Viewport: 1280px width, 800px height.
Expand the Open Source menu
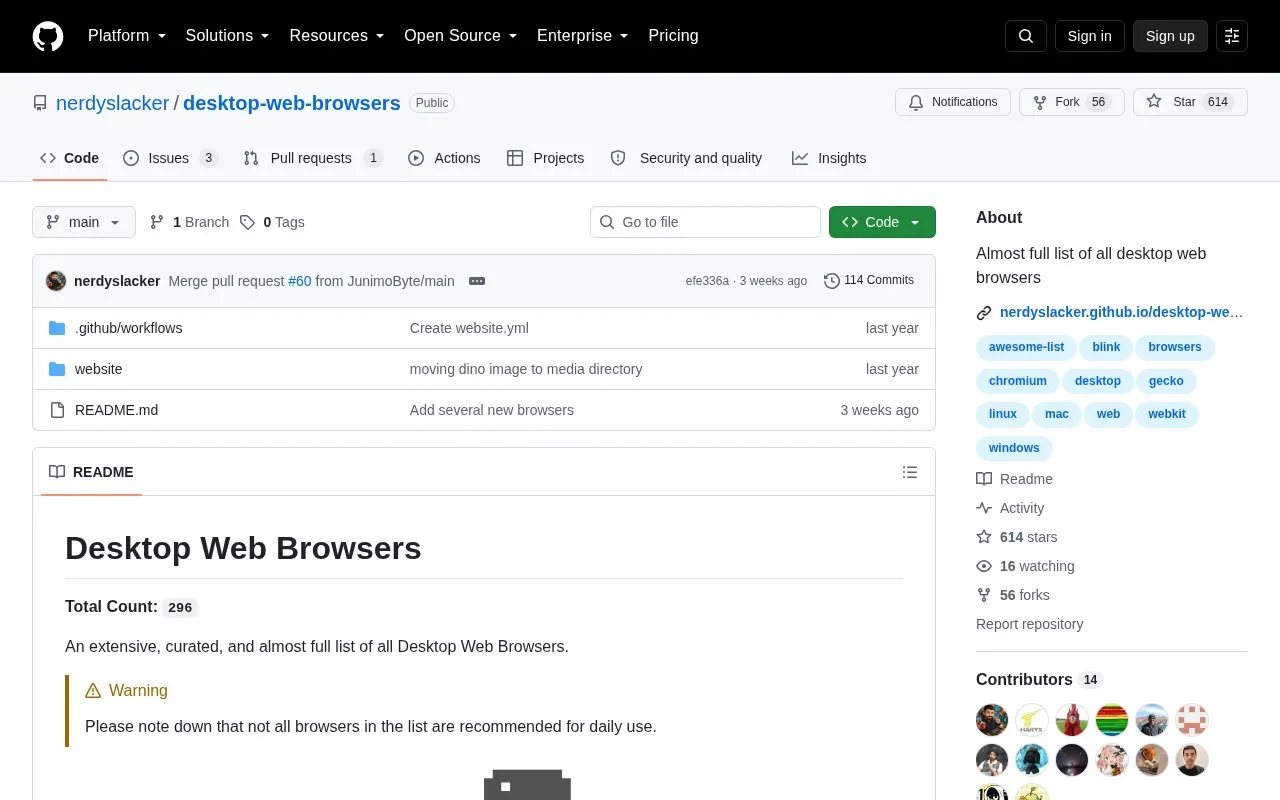pos(461,36)
